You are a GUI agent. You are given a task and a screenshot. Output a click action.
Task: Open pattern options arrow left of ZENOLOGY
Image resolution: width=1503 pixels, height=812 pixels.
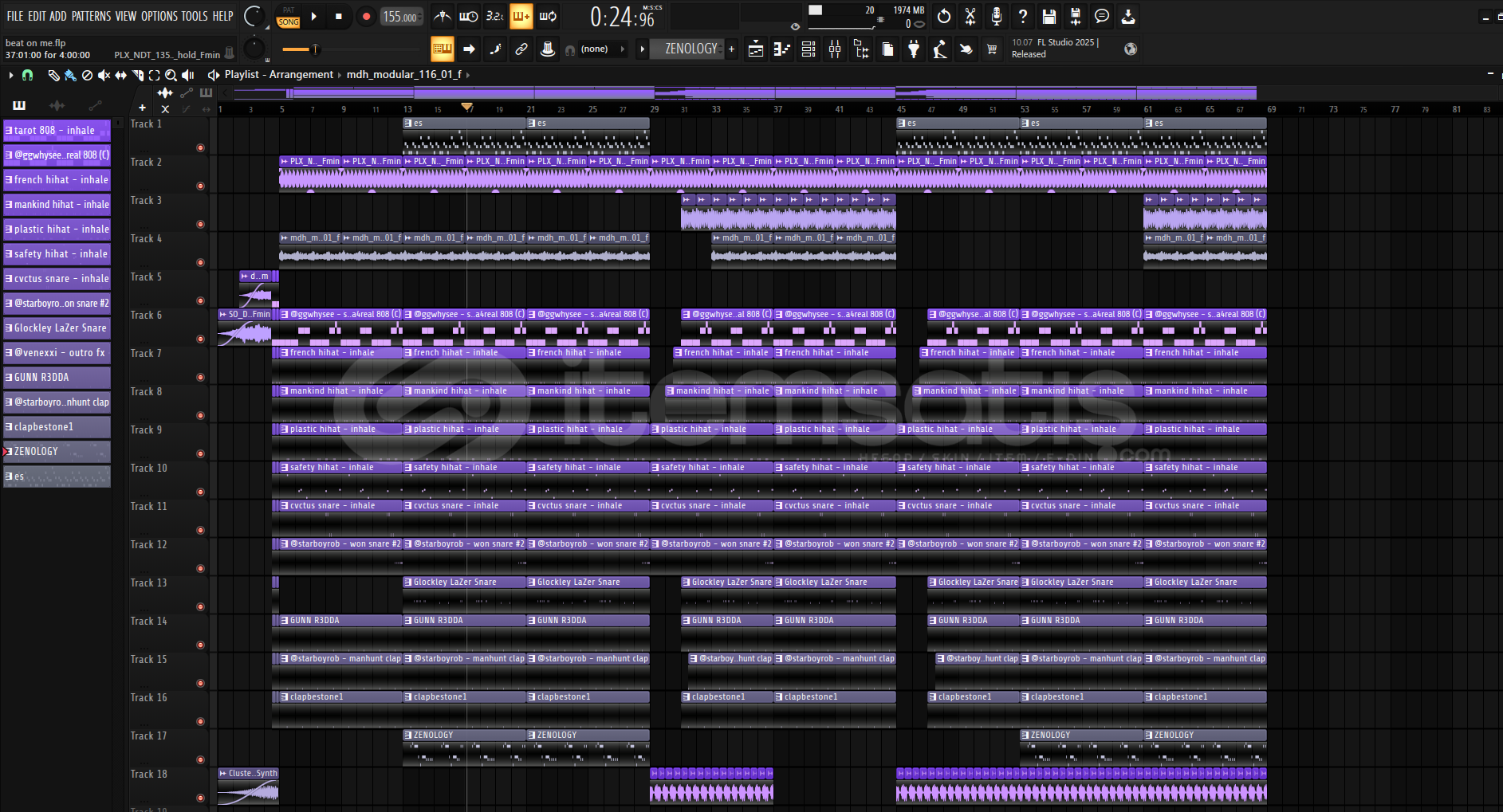pos(643,49)
